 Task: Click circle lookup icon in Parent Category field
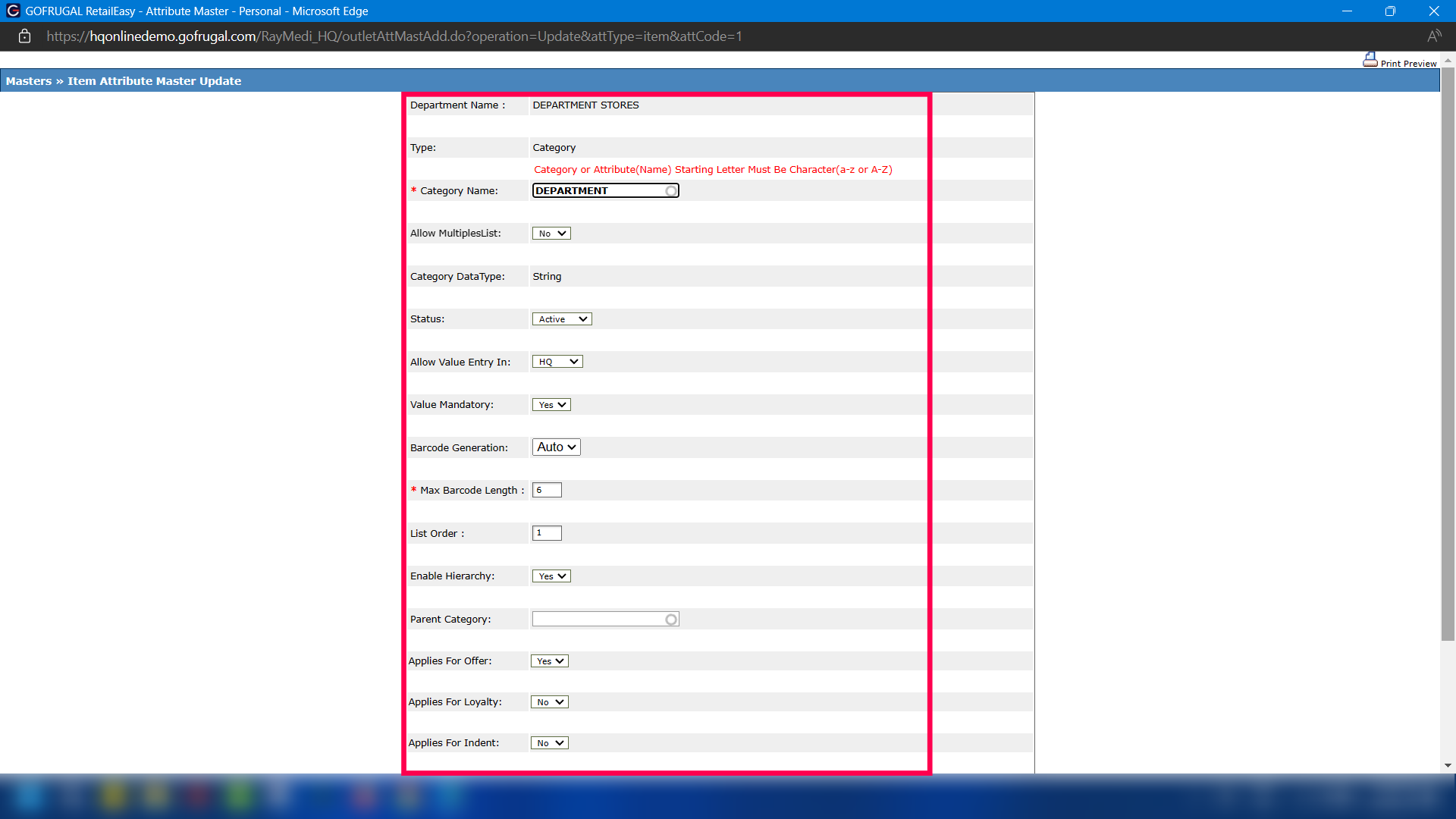click(671, 620)
